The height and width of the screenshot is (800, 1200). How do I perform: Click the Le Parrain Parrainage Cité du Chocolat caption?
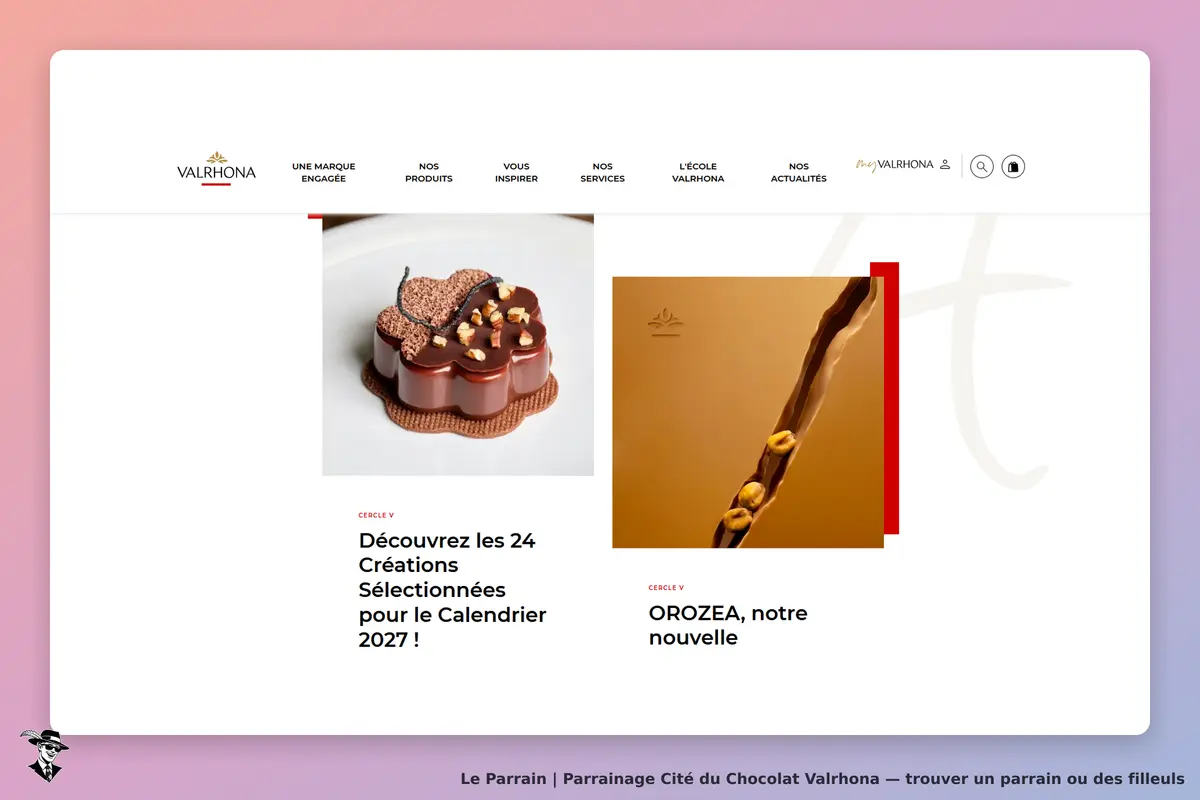(822, 778)
